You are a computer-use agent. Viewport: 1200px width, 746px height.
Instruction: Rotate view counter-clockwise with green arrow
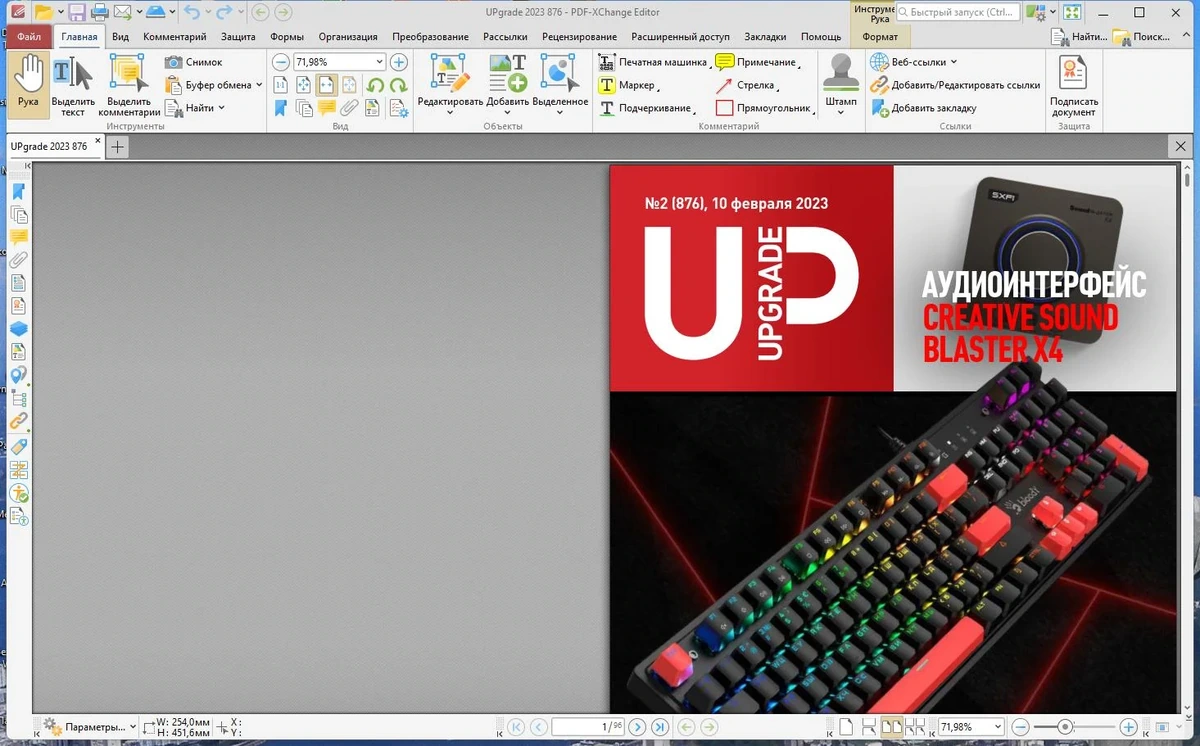pos(375,85)
